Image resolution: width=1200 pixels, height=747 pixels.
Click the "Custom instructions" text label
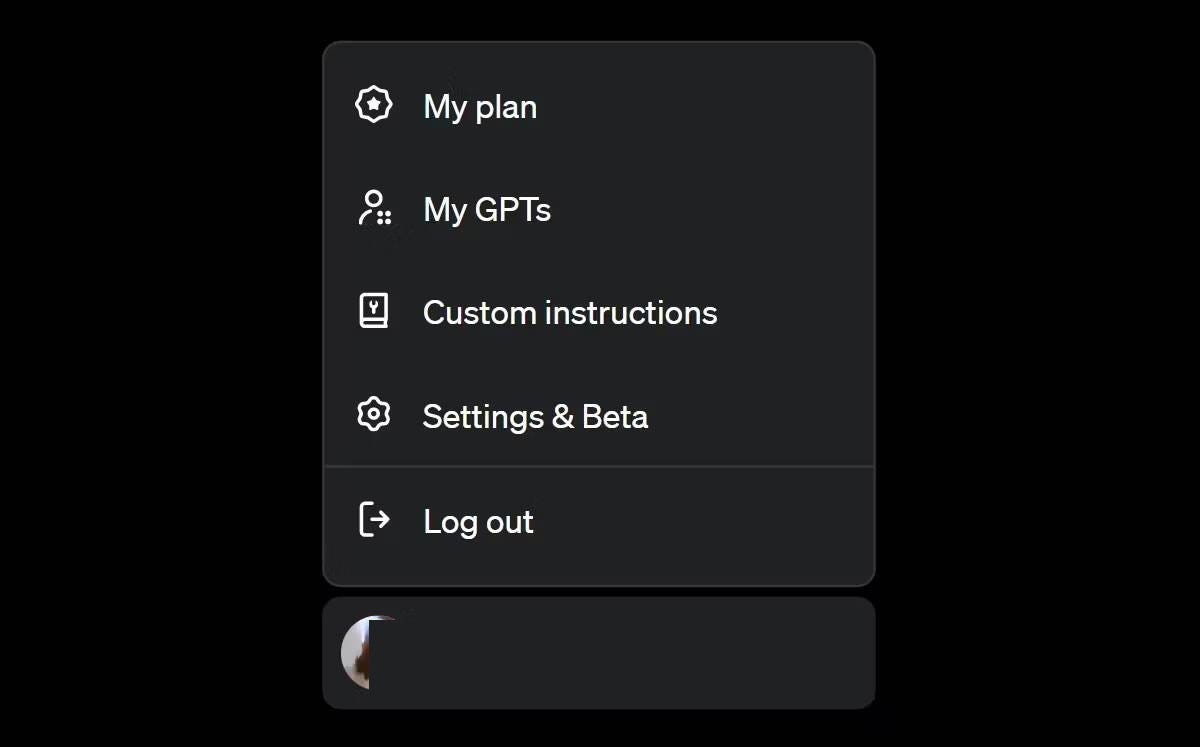[570, 313]
